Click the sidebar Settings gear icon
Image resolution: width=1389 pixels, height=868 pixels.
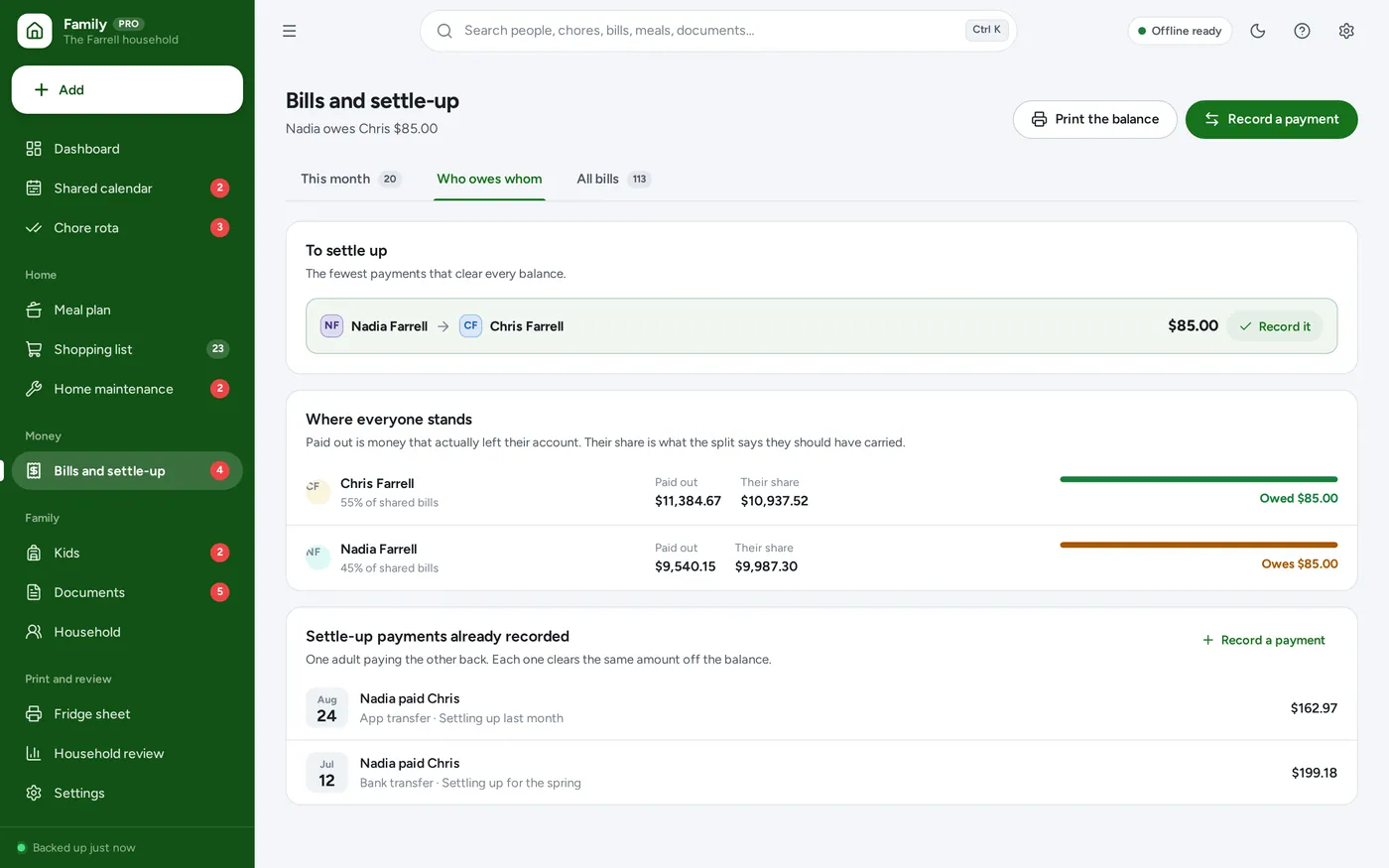pyautogui.click(x=34, y=794)
